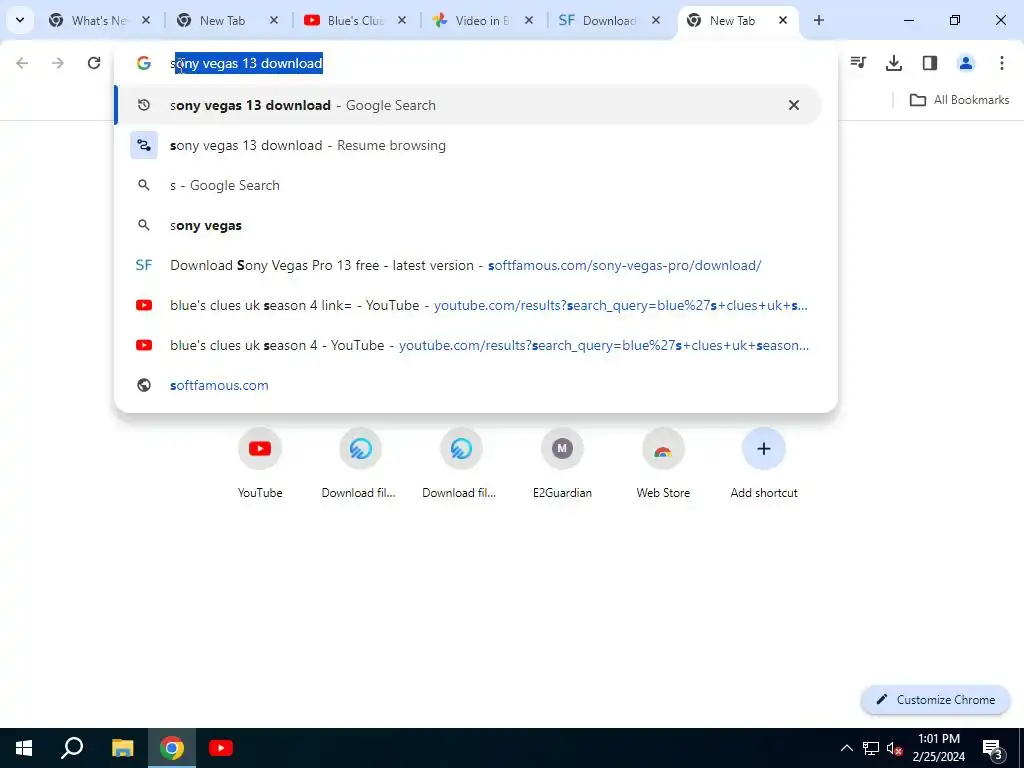The image size is (1024, 768).
Task: Click the Resume browsing journey icon
Action: pyautogui.click(x=144, y=145)
